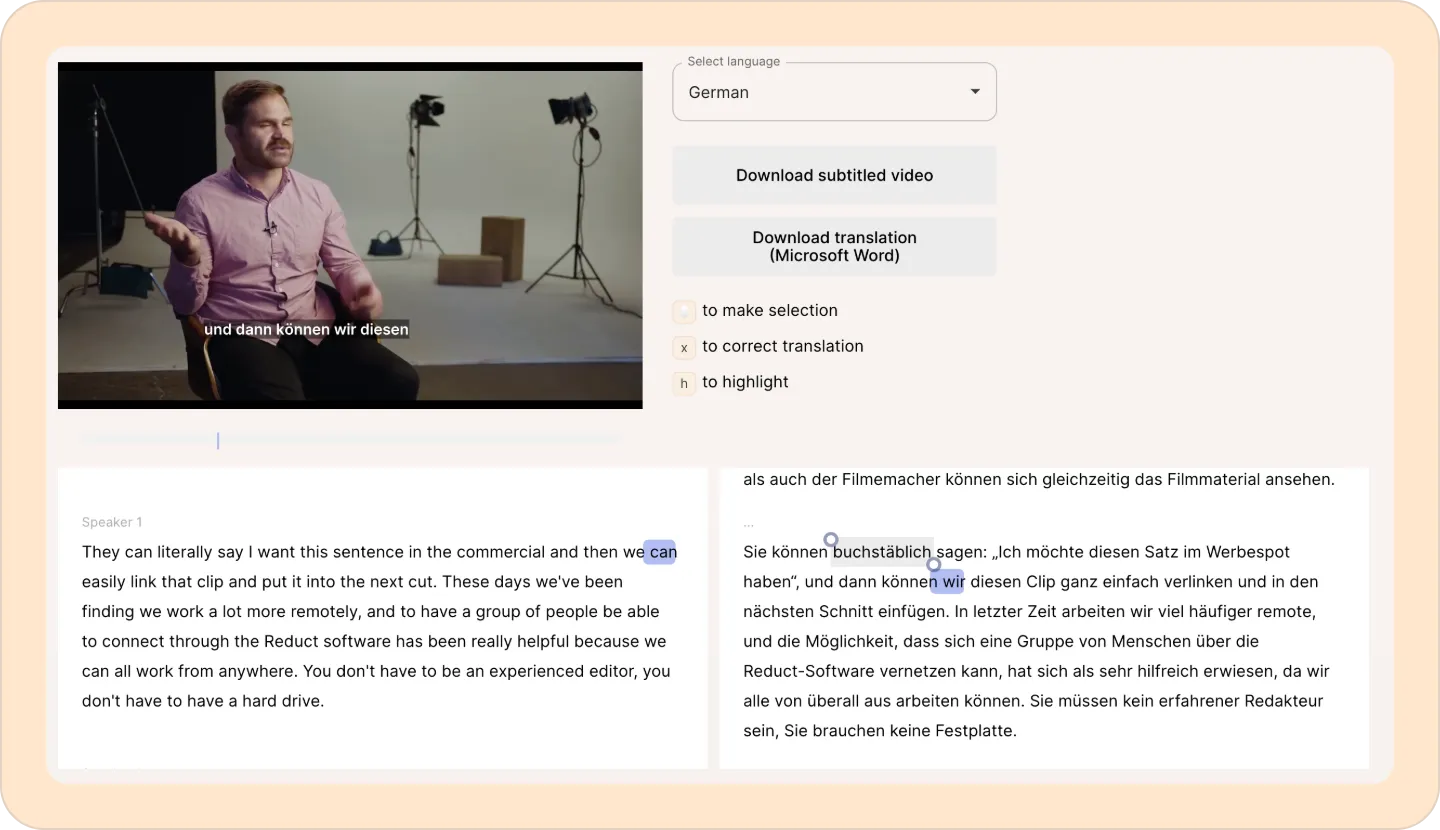Click the 'to highlight' hint text
Viewport: 1440px width, 830px height.
click(745, 382)
